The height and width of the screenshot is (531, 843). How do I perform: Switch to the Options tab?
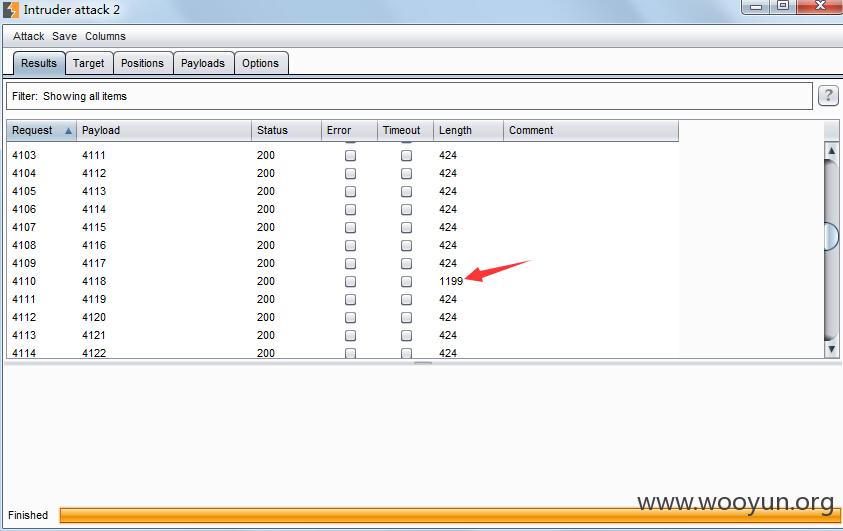point(261,63)
